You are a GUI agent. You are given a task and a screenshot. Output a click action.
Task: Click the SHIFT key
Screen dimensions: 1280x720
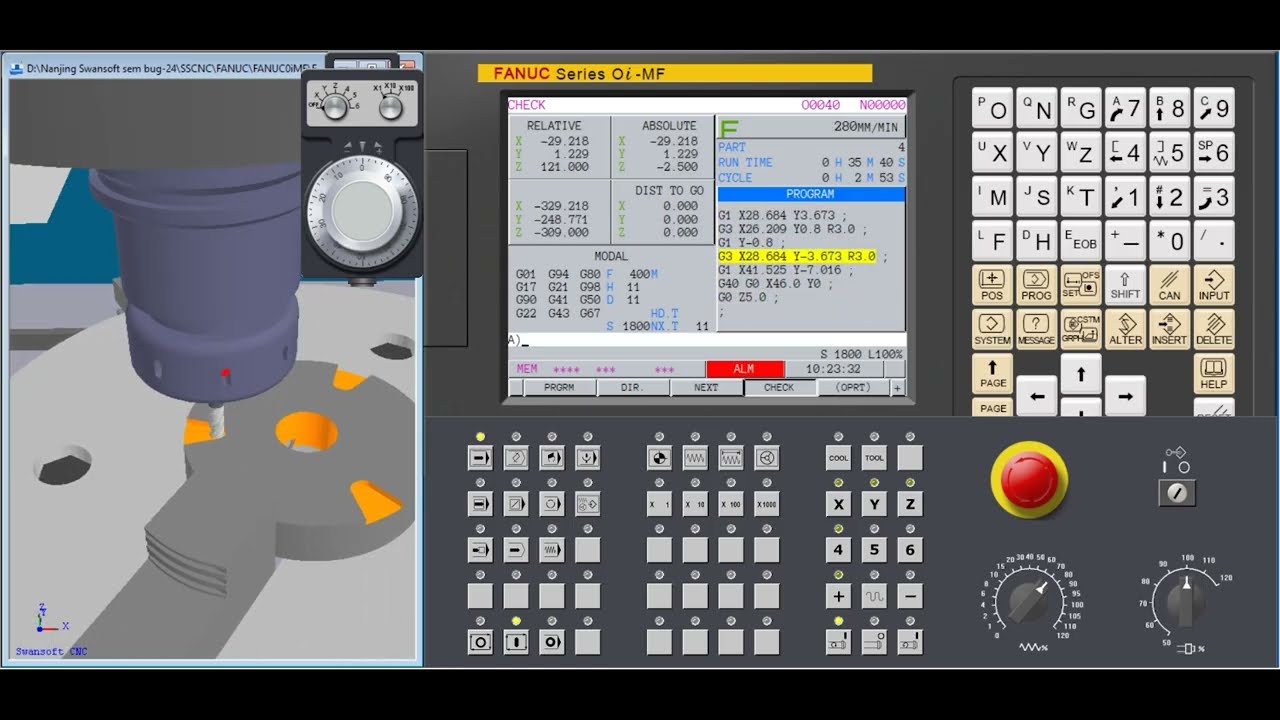point(1125,285)
